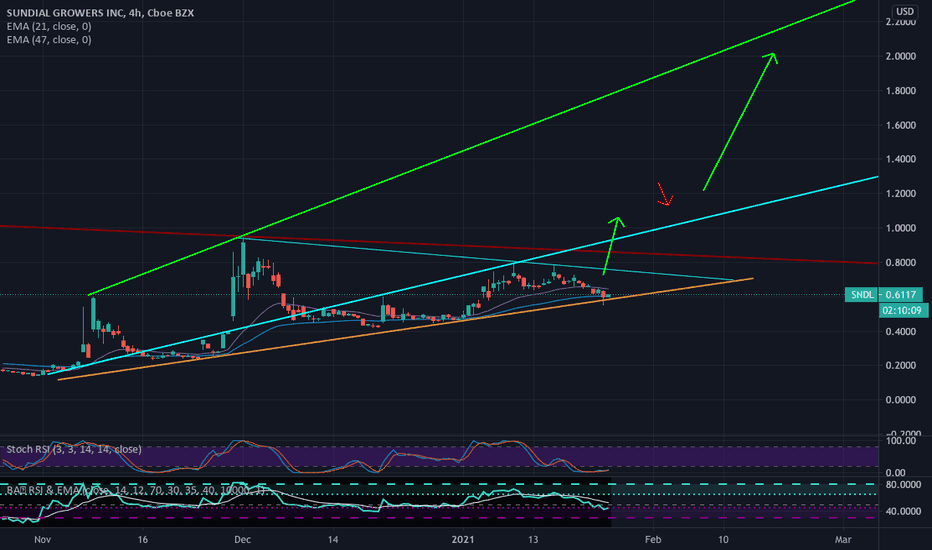Click the Dec date on time axis
The width and height of the screenshot is (932, 550).
tap(243, 539)
